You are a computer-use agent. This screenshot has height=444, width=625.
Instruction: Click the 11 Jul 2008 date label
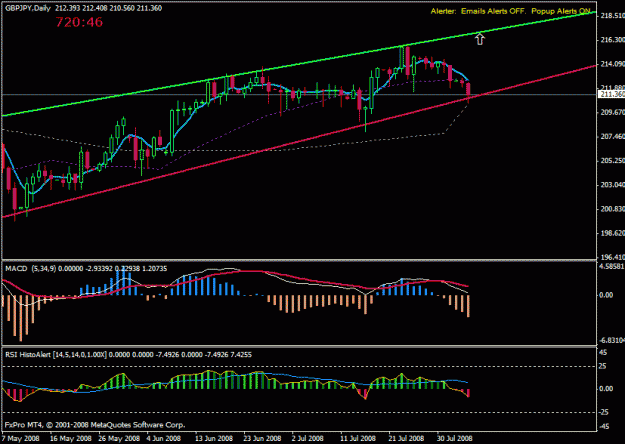coord(357,438)
